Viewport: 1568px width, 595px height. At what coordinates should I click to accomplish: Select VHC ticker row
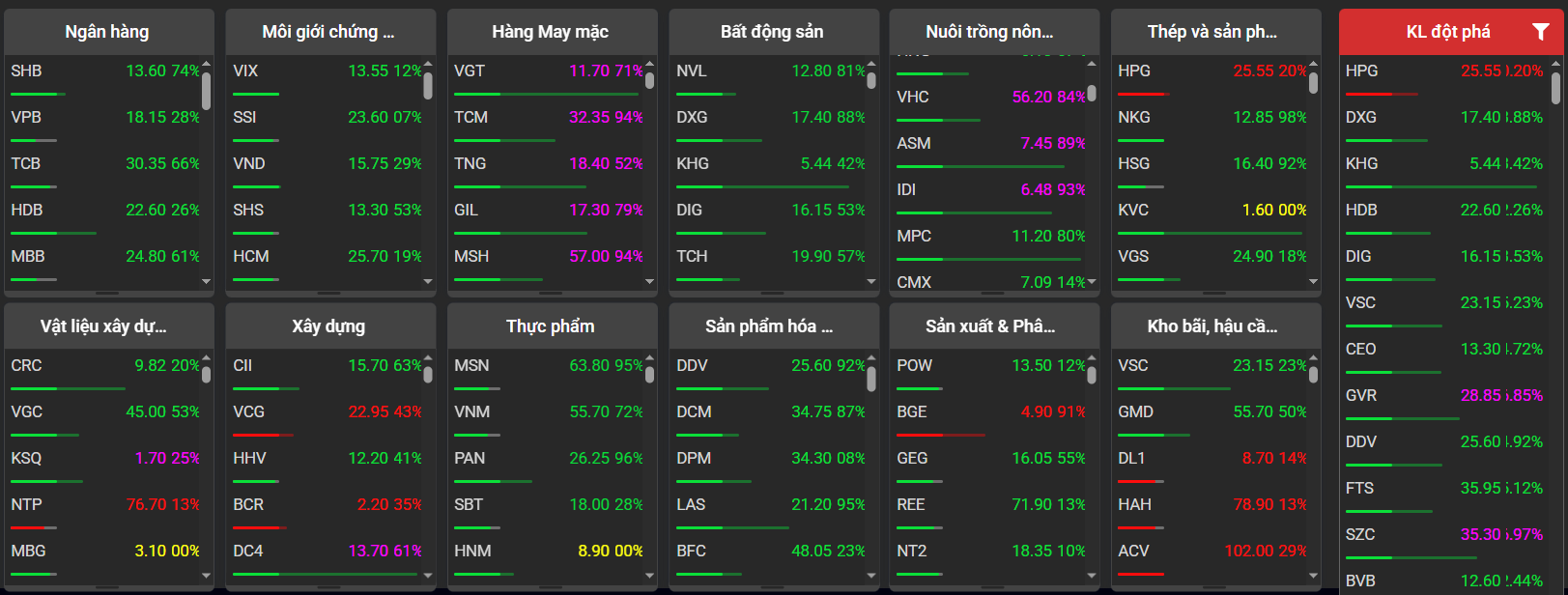tap(990, 103)
